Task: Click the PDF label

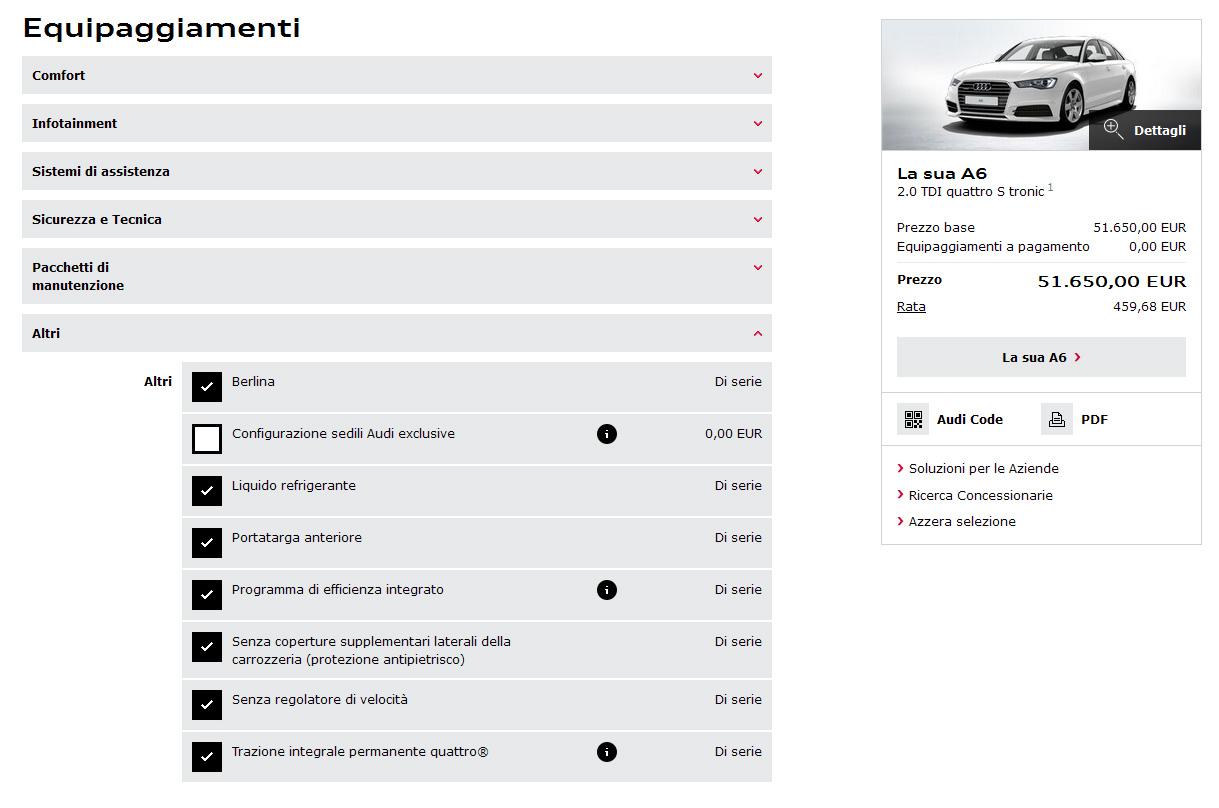Action: (1094, 420)
